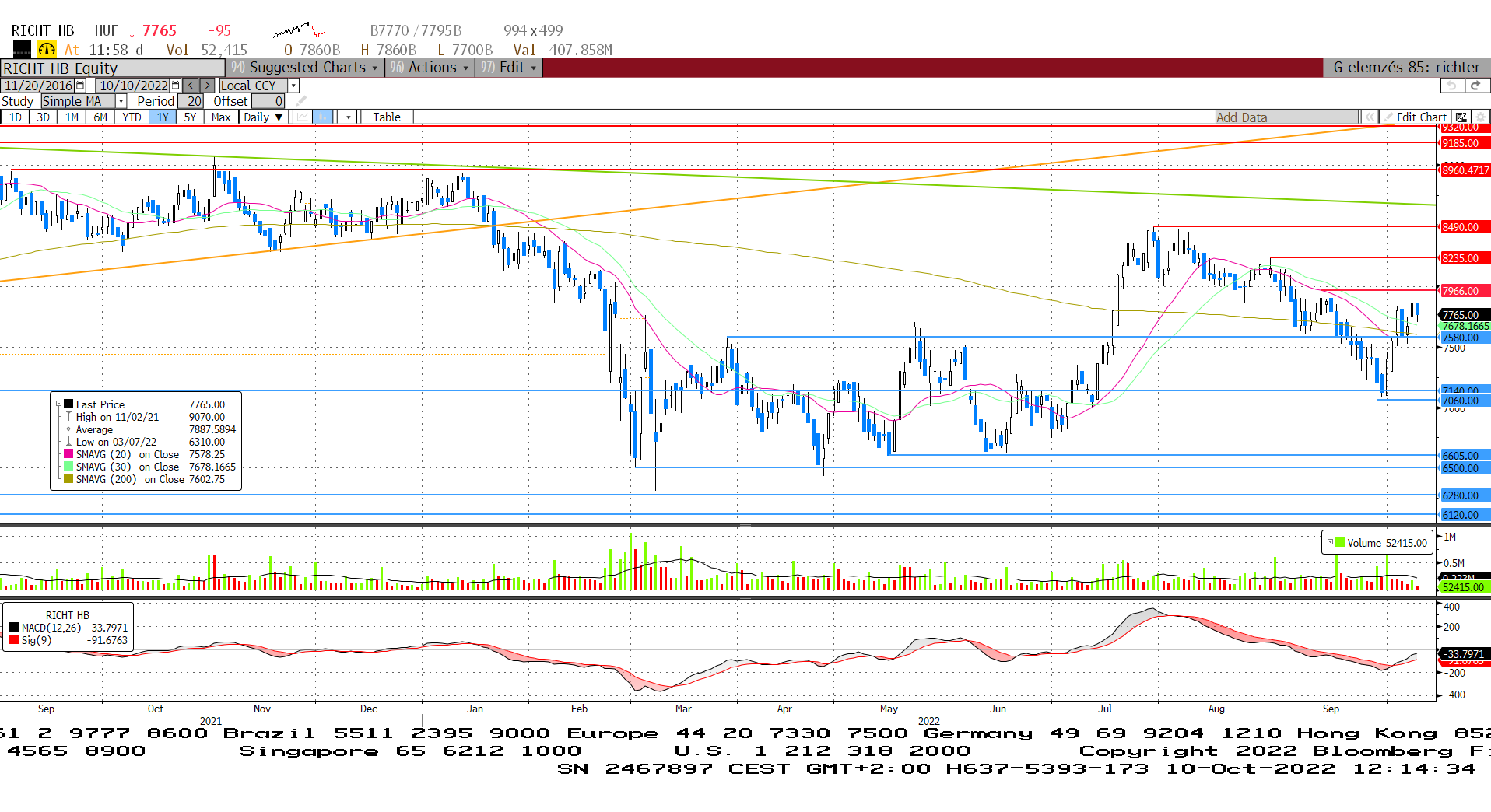Click the Average marker icon in legend
Viewport: 1491px width, 812px height.
click(68, 429)
